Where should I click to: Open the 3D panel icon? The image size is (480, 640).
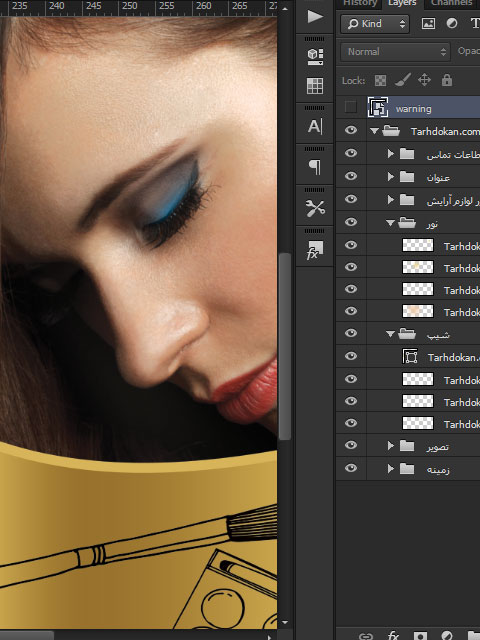click(315, 57)
